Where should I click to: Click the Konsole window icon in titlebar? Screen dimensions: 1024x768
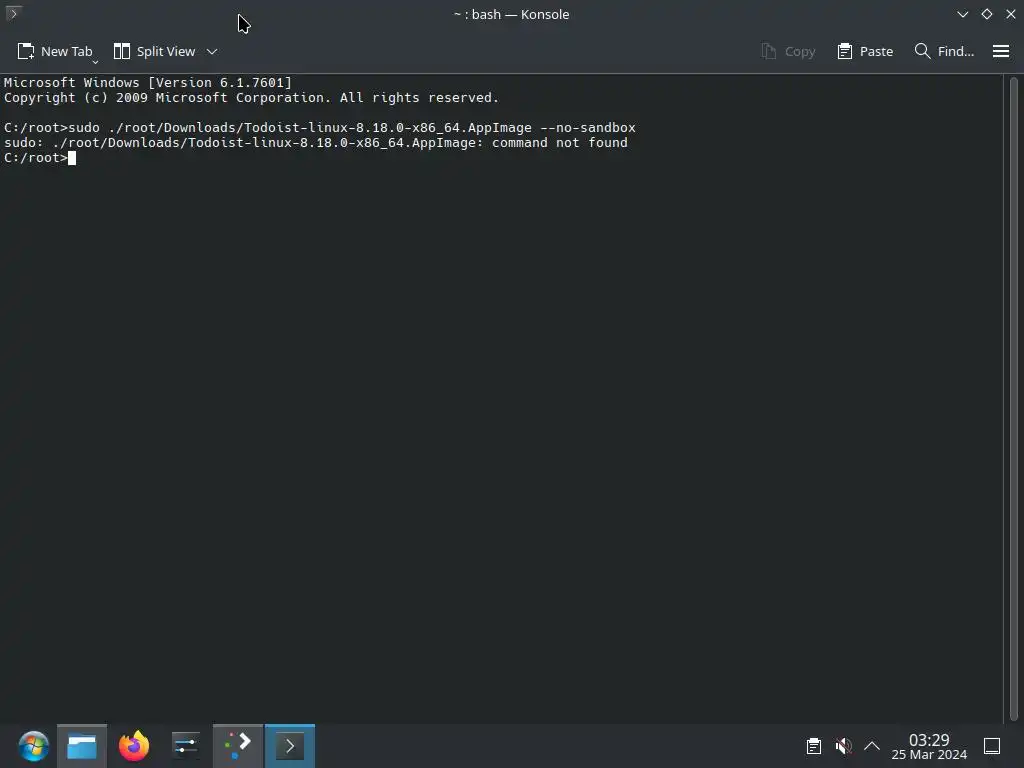point(13,13)
